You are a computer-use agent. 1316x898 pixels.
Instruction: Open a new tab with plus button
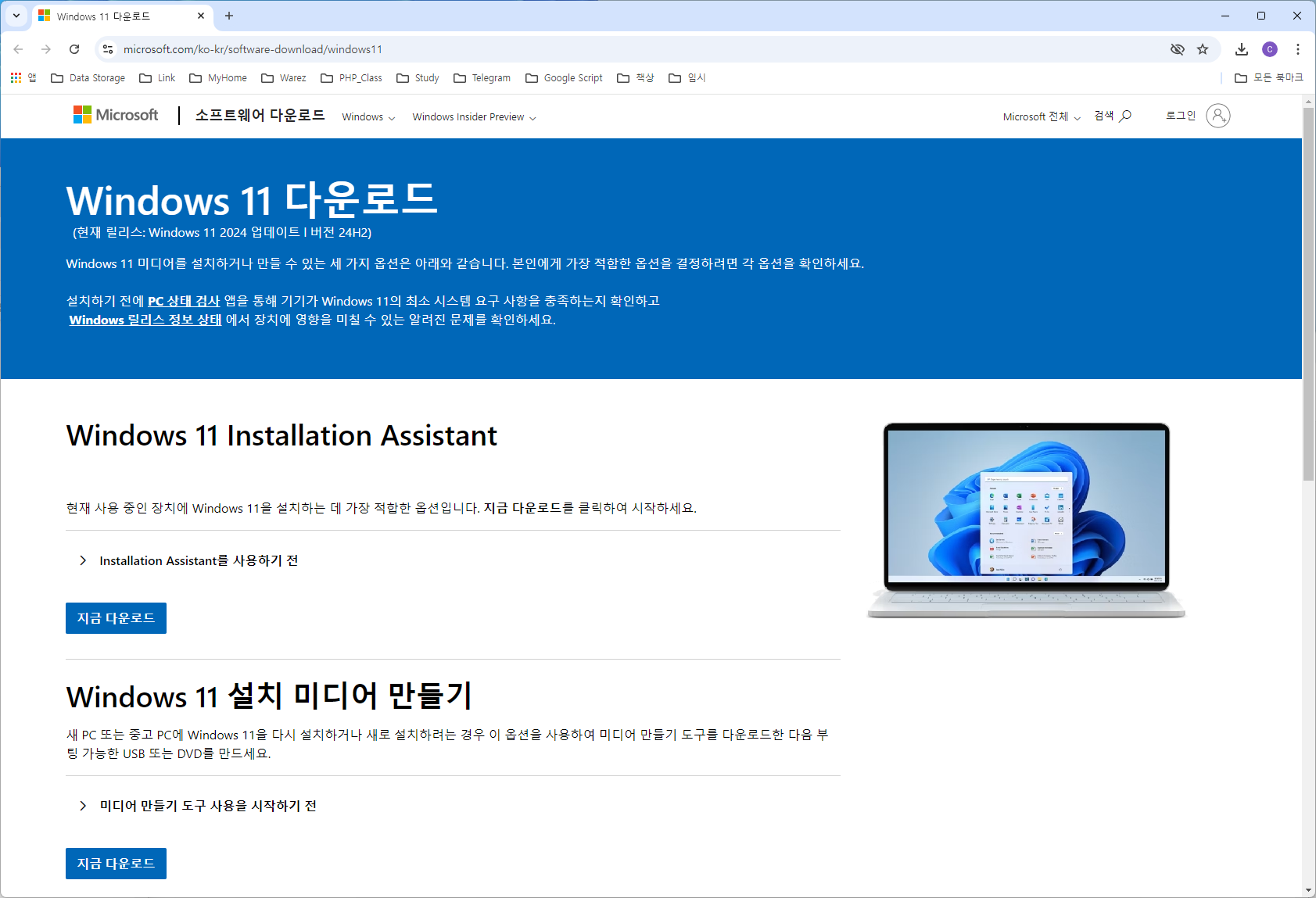coord(229,16)
